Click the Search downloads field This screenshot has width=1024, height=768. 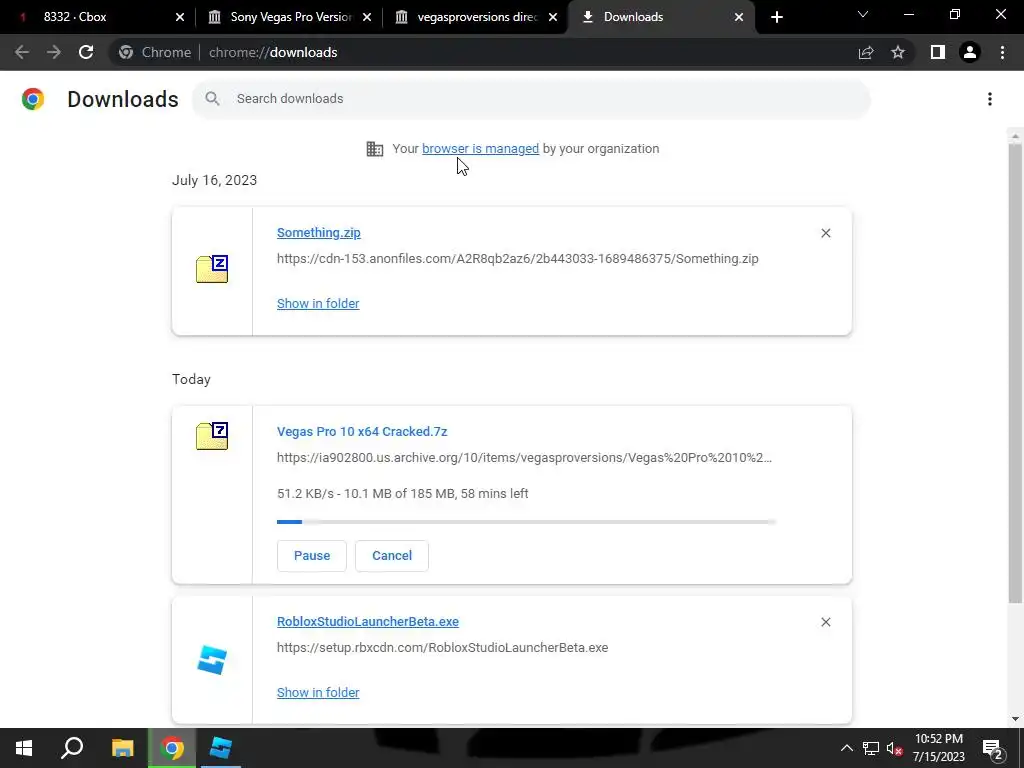tap(531, 99)
